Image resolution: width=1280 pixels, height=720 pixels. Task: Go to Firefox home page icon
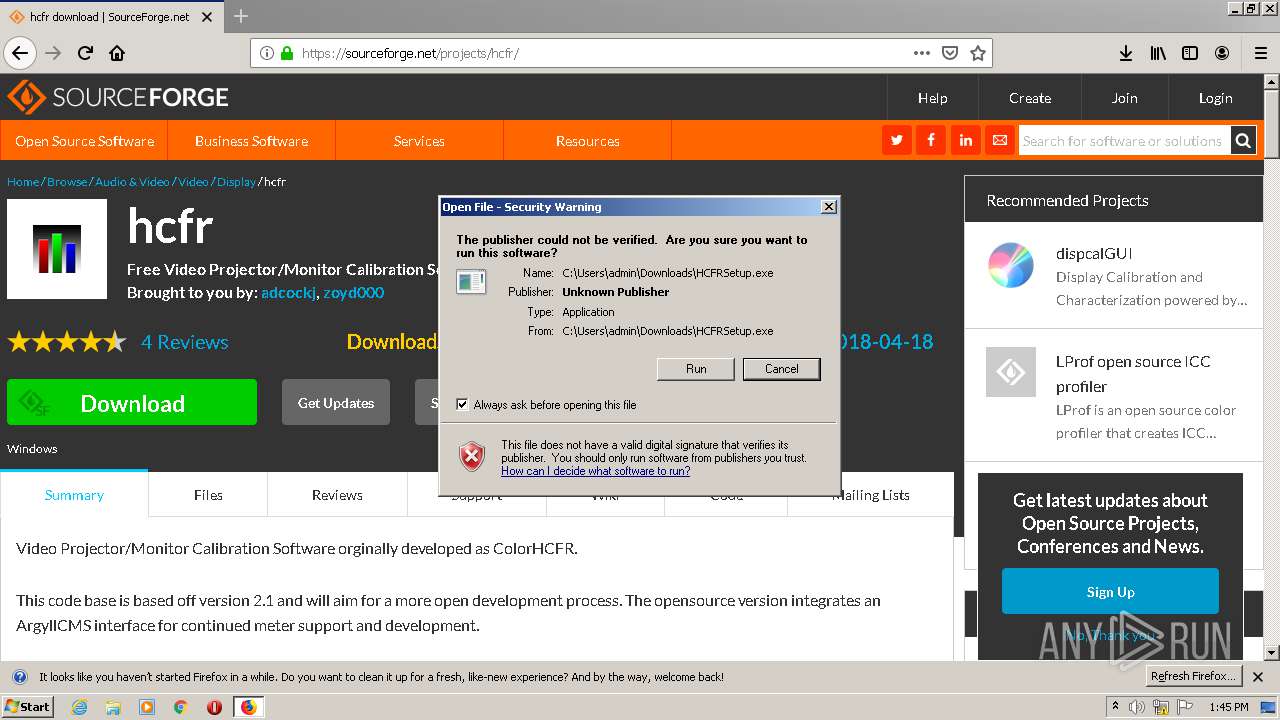[117, 53]
